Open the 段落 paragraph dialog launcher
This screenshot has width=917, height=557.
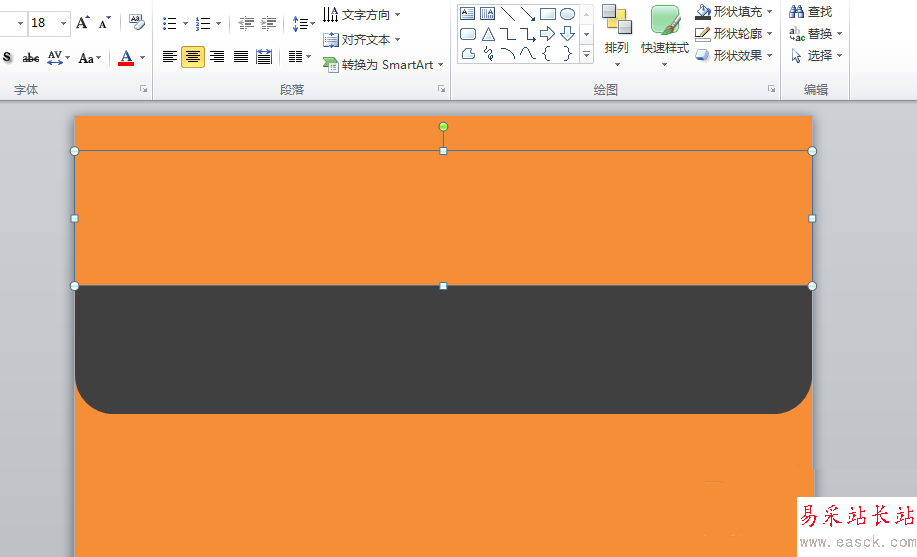coord(442,89)
